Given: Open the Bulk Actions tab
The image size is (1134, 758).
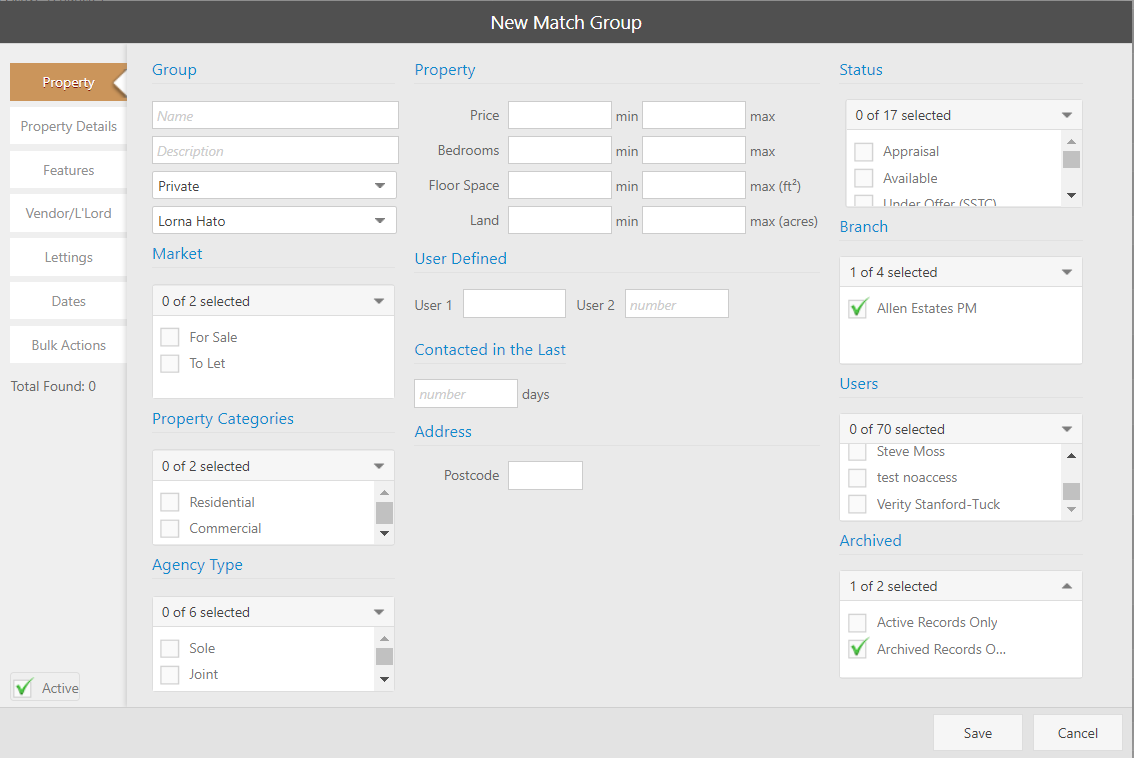Looking at the screenshot, I should 68,345.
